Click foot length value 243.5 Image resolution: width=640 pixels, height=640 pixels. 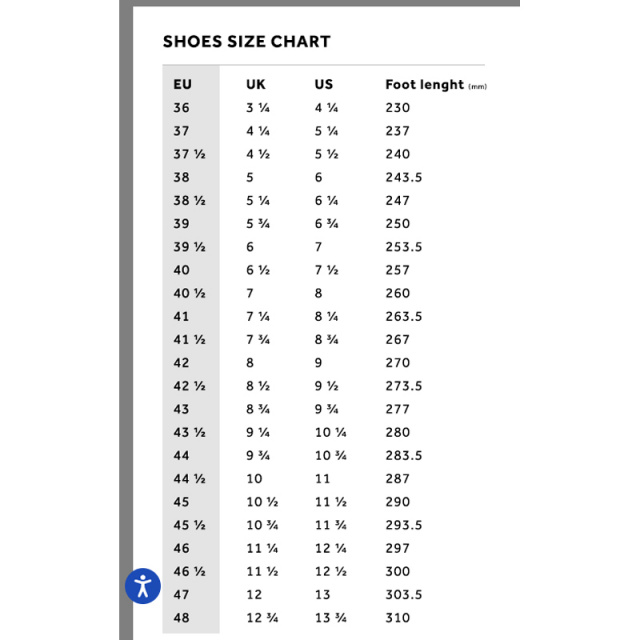[404, 178]
